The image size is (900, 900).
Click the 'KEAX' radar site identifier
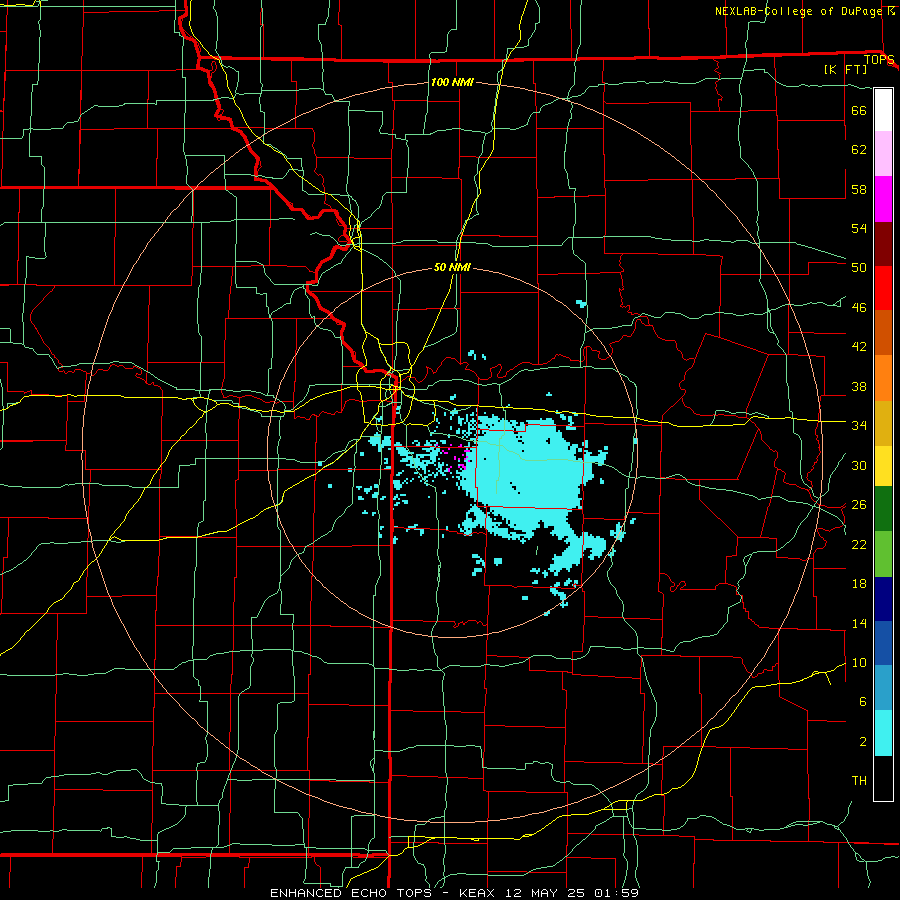[479, 893]
